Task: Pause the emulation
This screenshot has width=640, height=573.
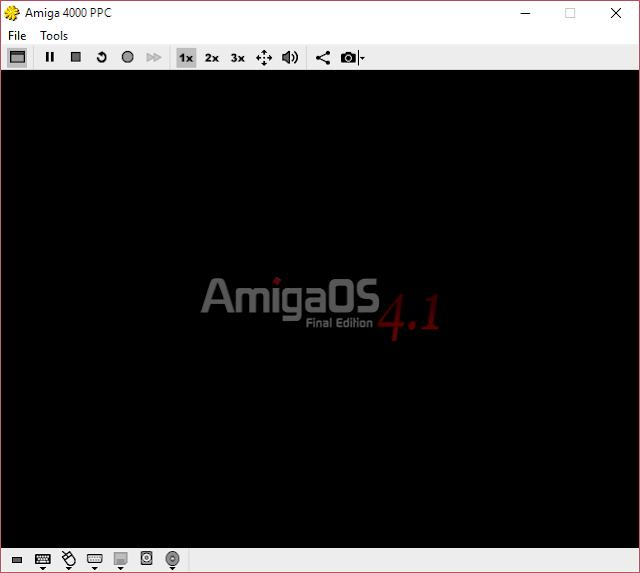Action: pos(50,57)
